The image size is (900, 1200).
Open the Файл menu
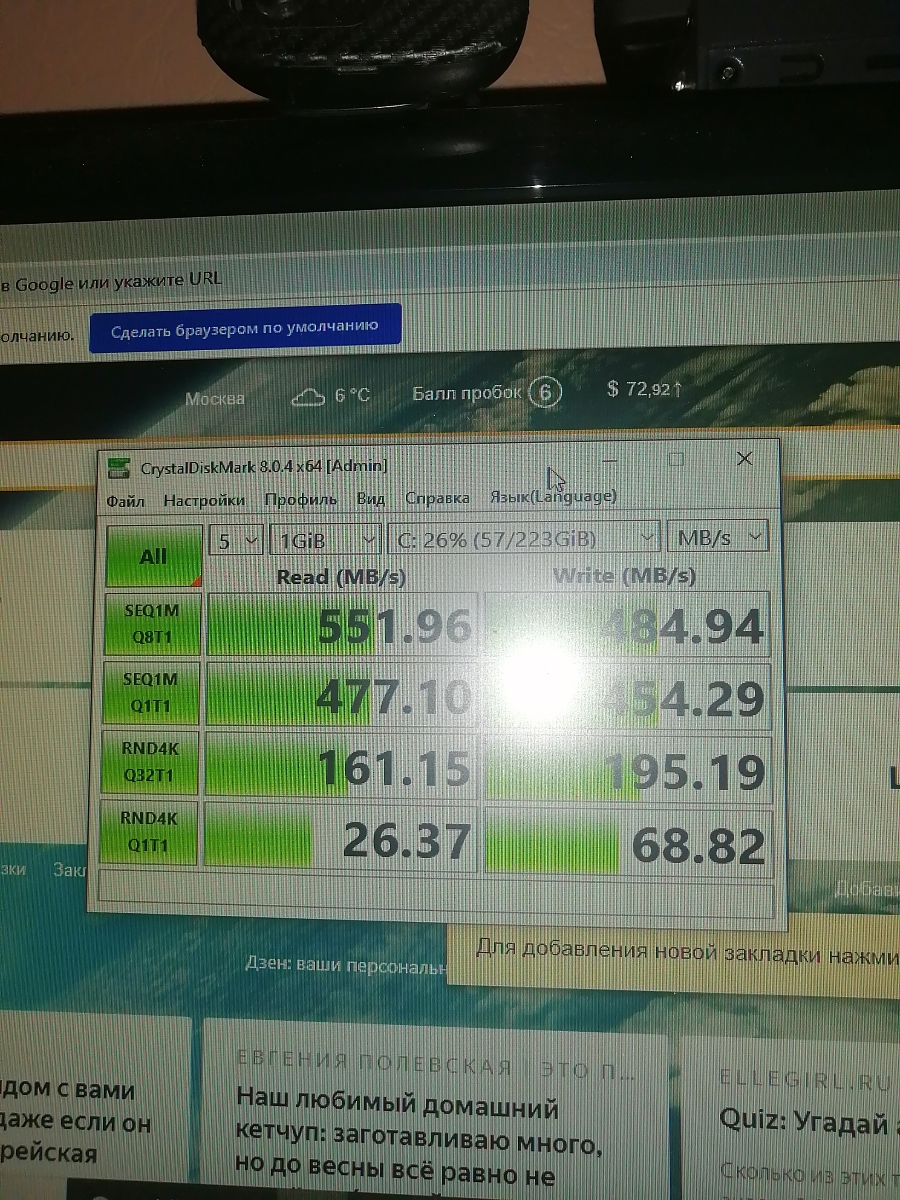click(125, 500)
